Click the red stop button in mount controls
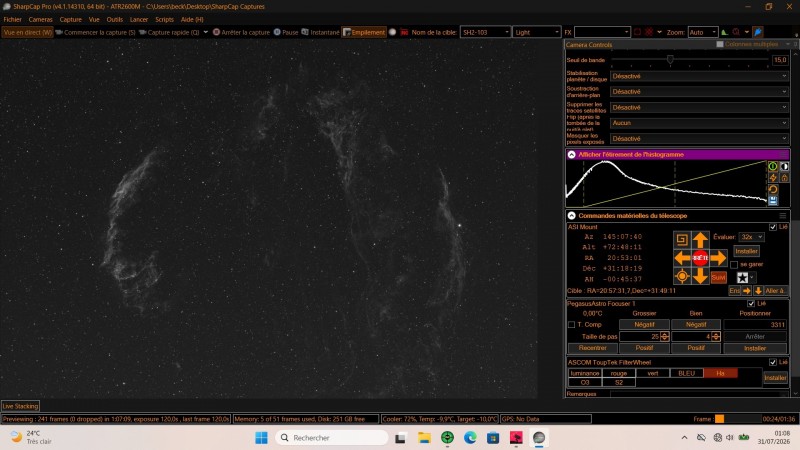 pyautogui.click(x=700, y=258)
